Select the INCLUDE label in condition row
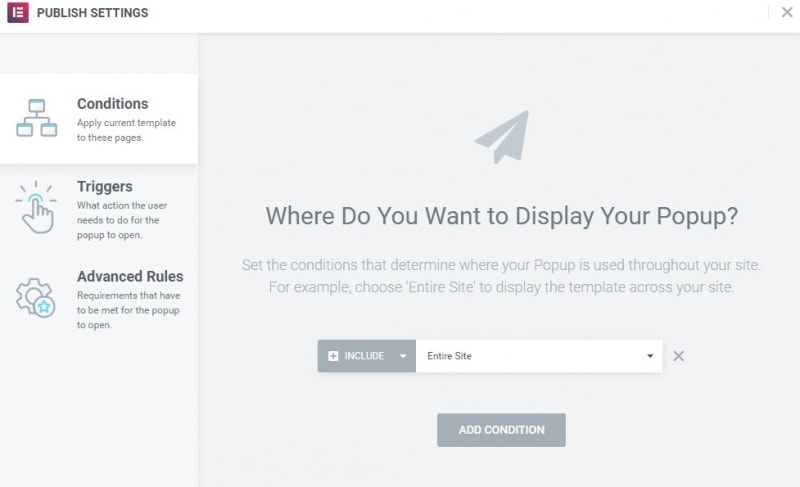800x487 pixels. pos(364,356)
